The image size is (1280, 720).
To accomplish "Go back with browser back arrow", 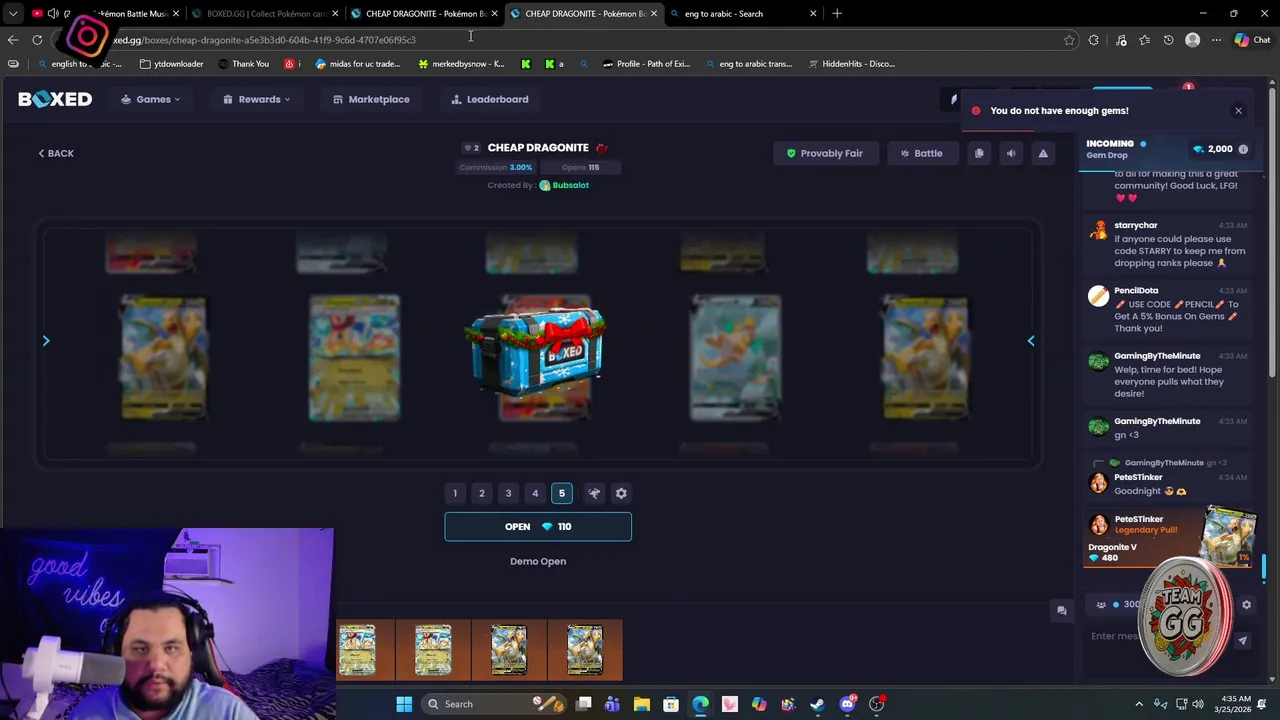I will pyautogui.click(x=13, y=40).
